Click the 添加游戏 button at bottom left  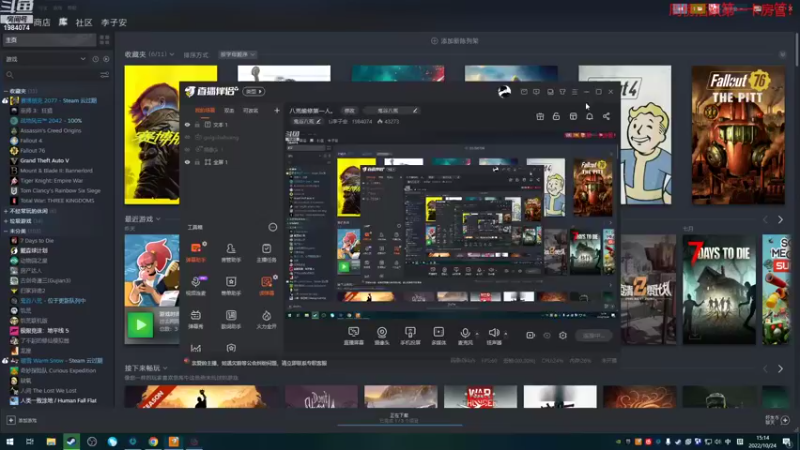click(22, 420)
